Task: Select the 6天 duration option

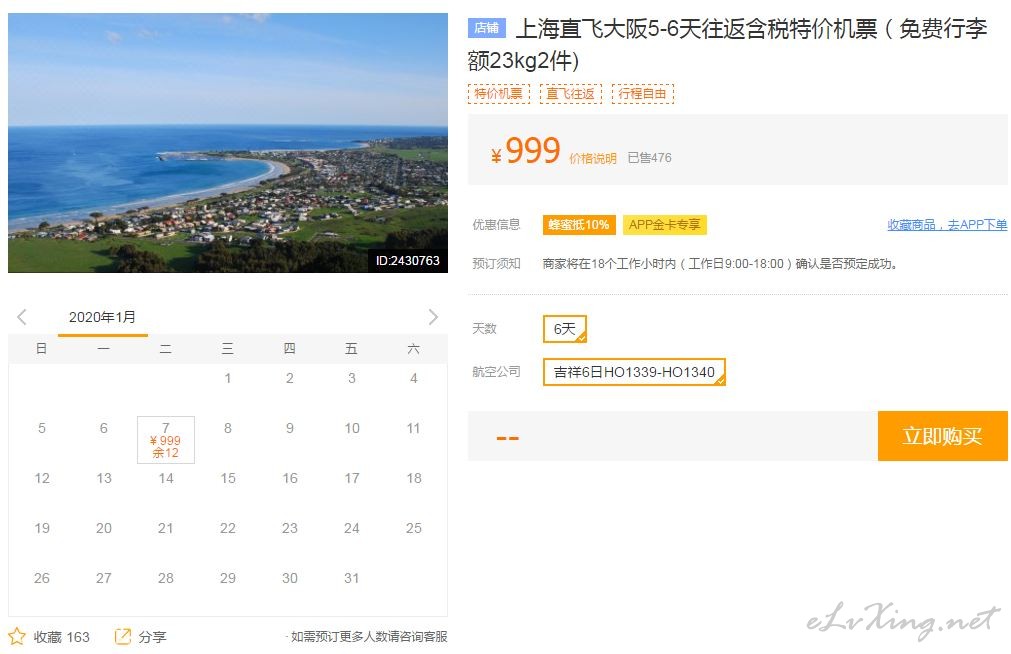Action: tap(565, 329)
